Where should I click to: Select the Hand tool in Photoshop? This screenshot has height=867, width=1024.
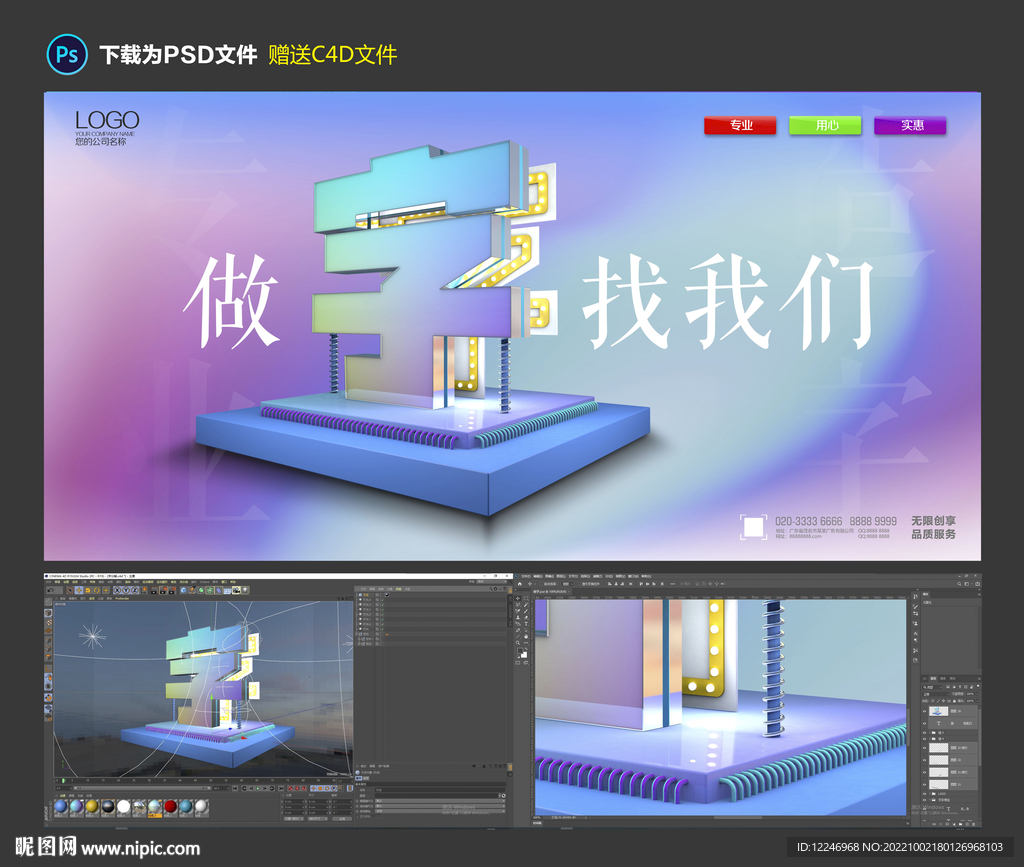point(526,637)
